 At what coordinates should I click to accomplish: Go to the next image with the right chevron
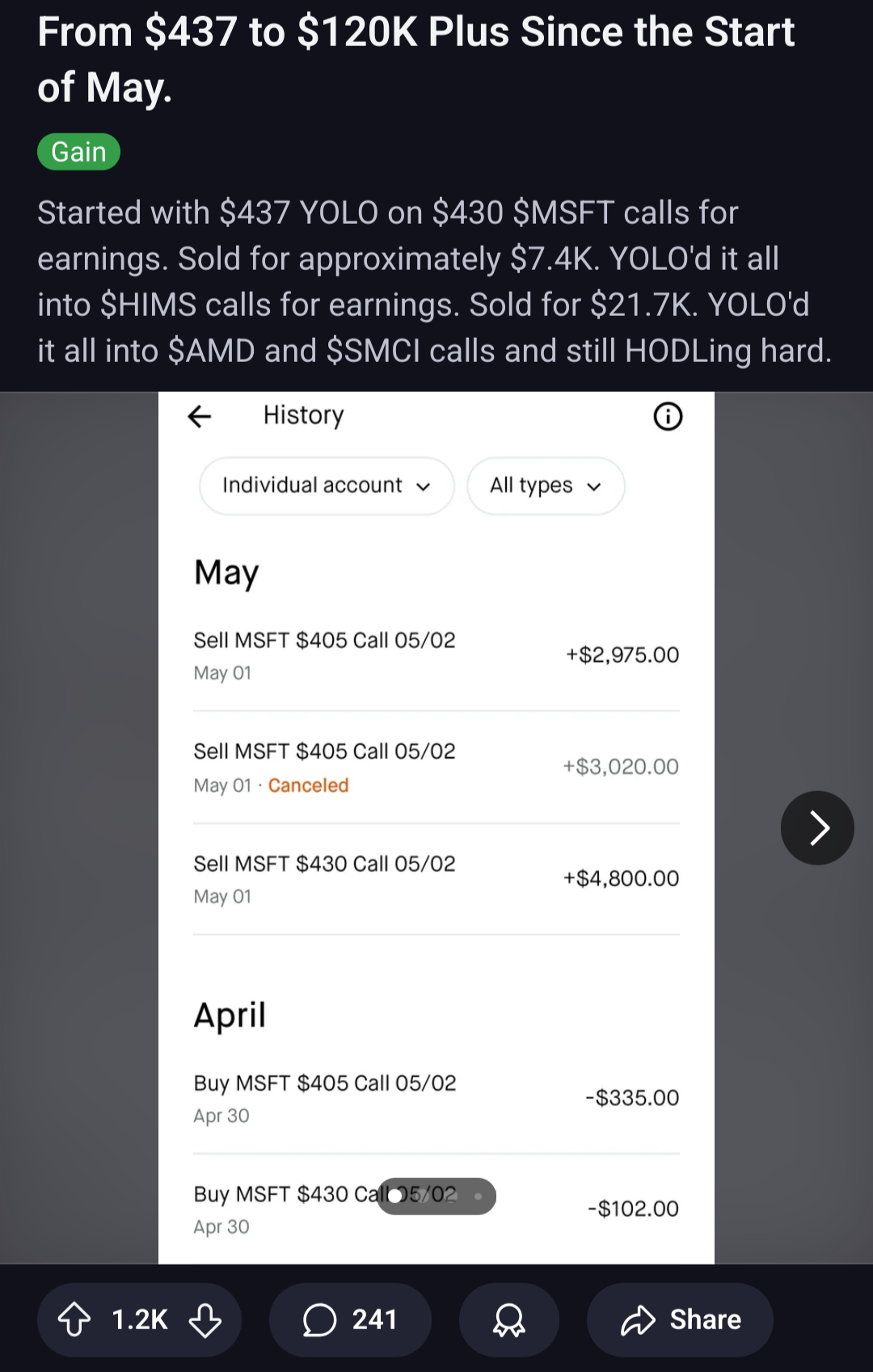[x=817, y=827]
